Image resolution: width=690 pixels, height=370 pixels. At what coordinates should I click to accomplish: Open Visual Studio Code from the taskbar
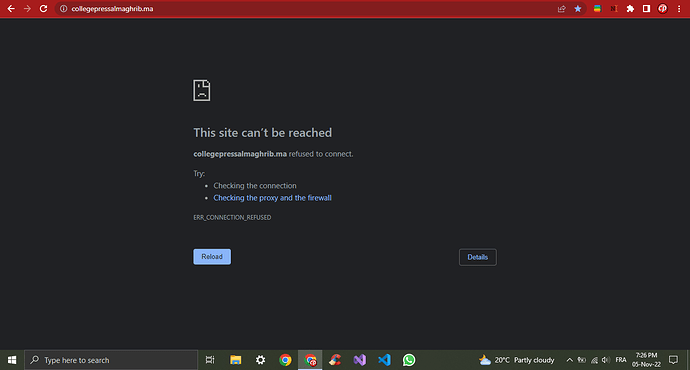(x=384, y=360)
